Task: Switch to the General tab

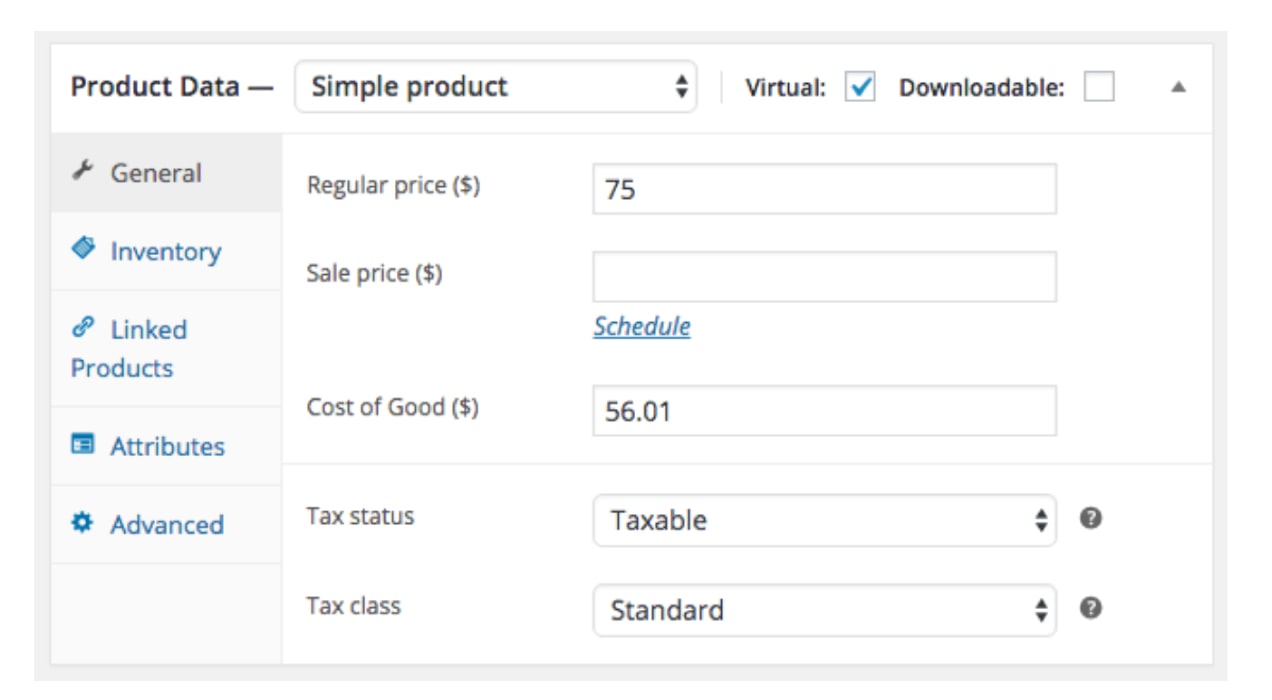Action: click(x=166, y=172)
